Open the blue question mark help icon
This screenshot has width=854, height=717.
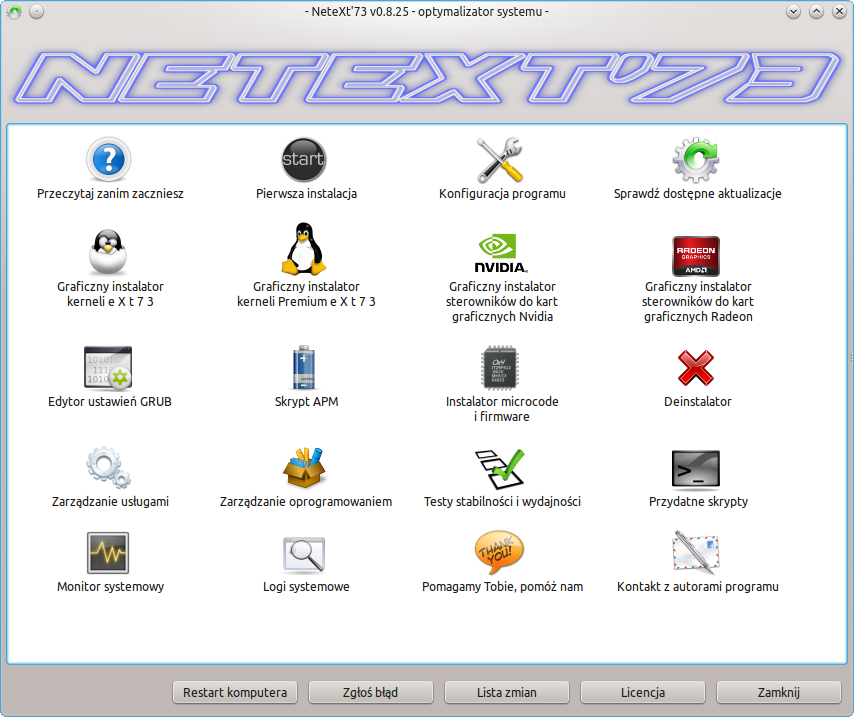point(109,159)
